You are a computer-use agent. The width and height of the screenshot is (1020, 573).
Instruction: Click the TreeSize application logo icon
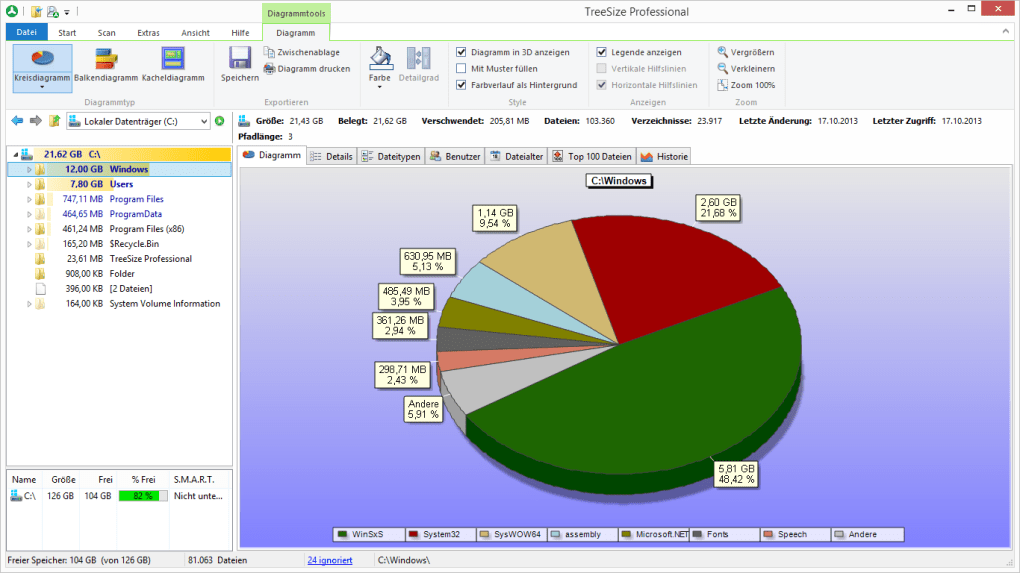click(x=12, y=11)
